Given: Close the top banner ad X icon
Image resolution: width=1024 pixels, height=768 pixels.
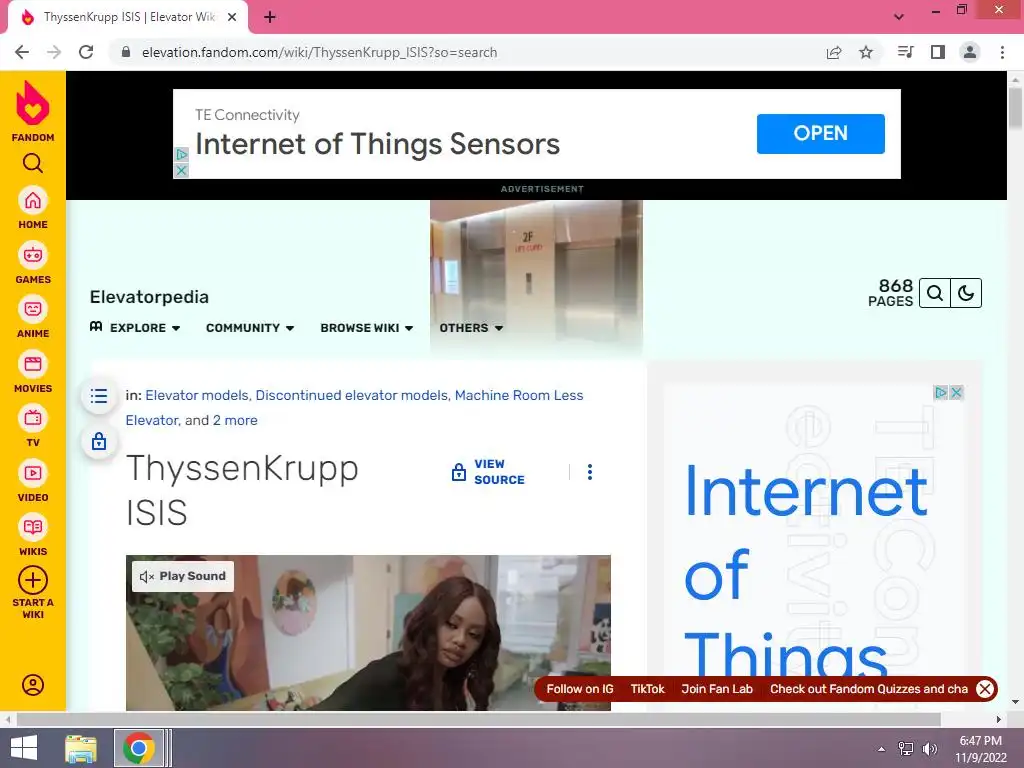Looking at the screenshot, I should point(182,170).
